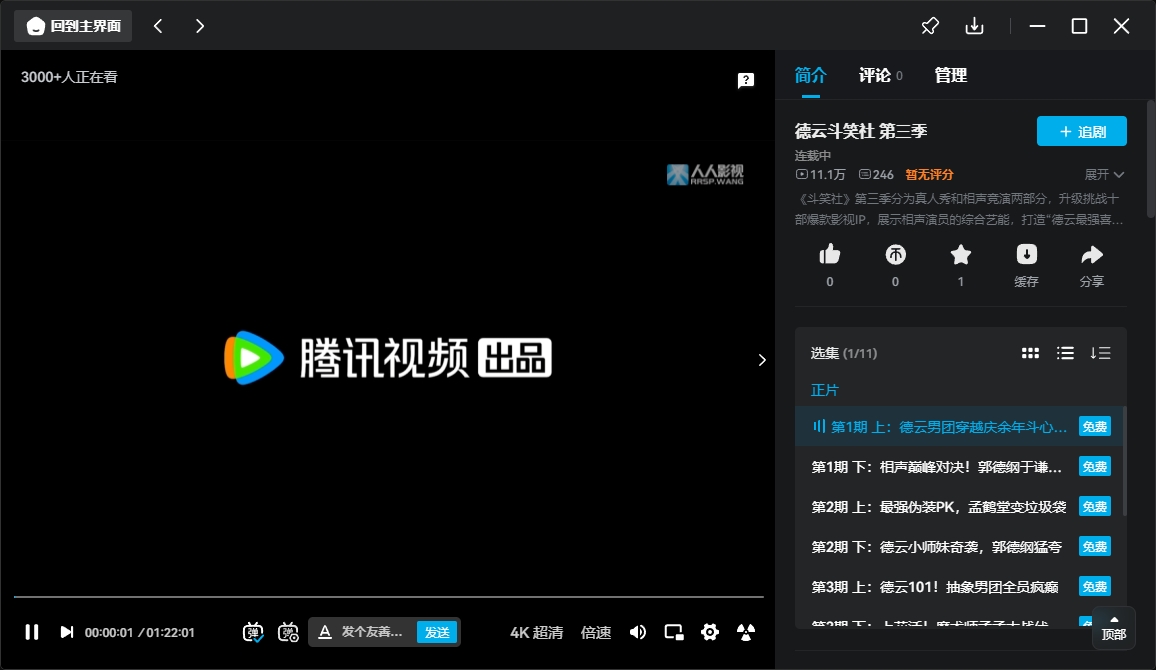
Task: Share the show with 分享 icon
Action: pos(1092,255)
